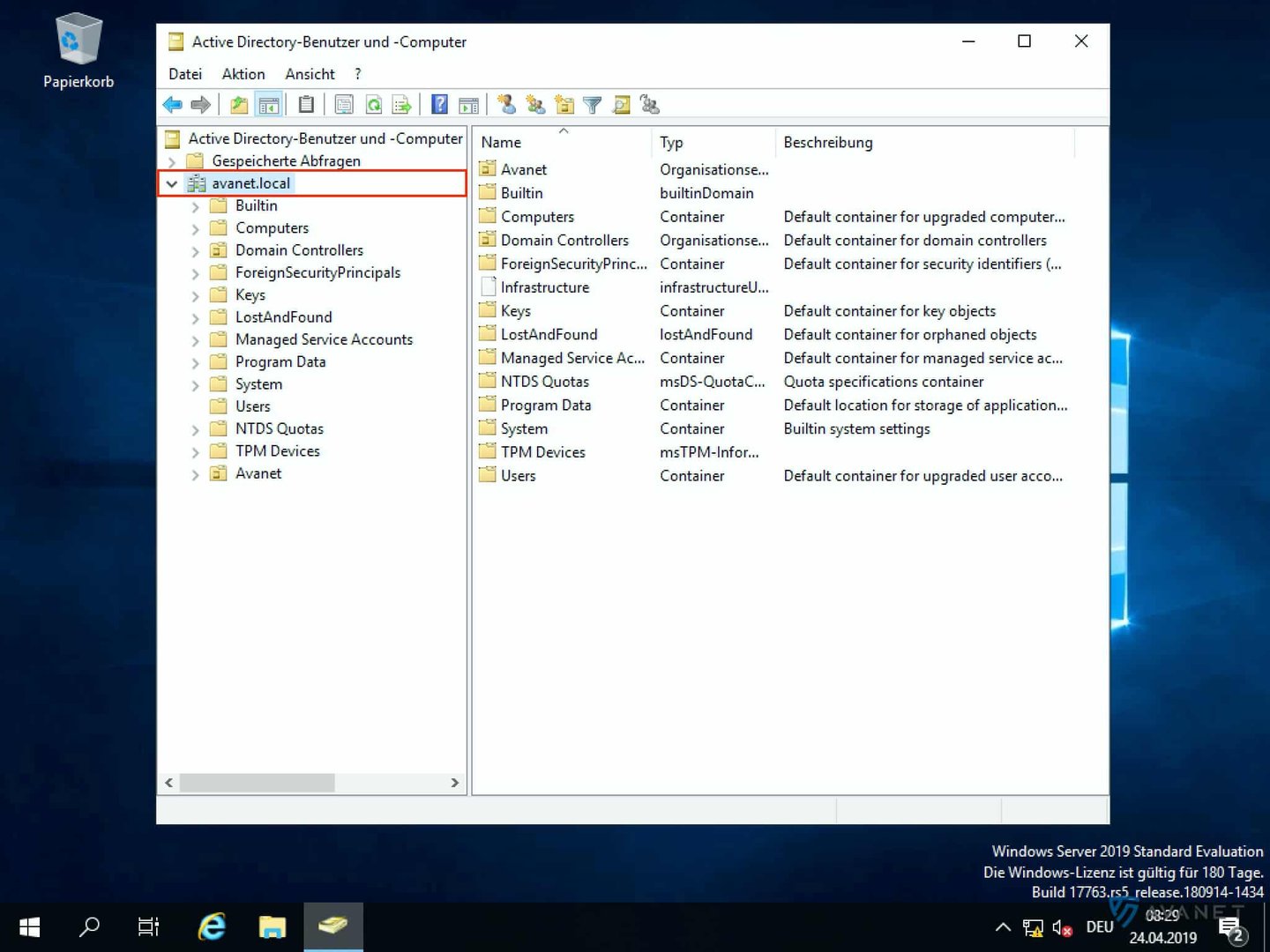
Task: Open the Datei menu
Action: [x=185, y=74]
